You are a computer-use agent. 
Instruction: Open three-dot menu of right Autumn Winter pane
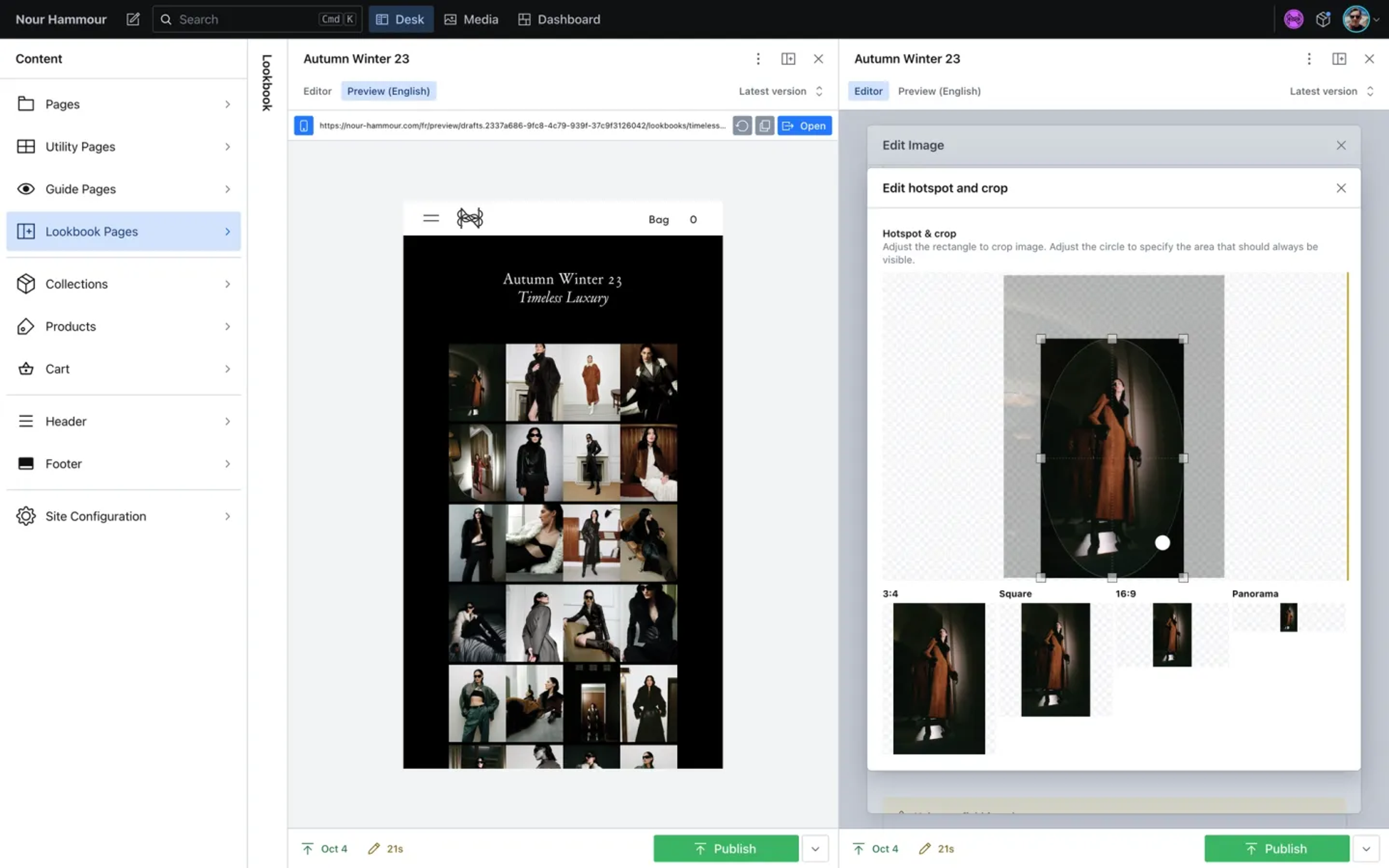(1309, 59)
